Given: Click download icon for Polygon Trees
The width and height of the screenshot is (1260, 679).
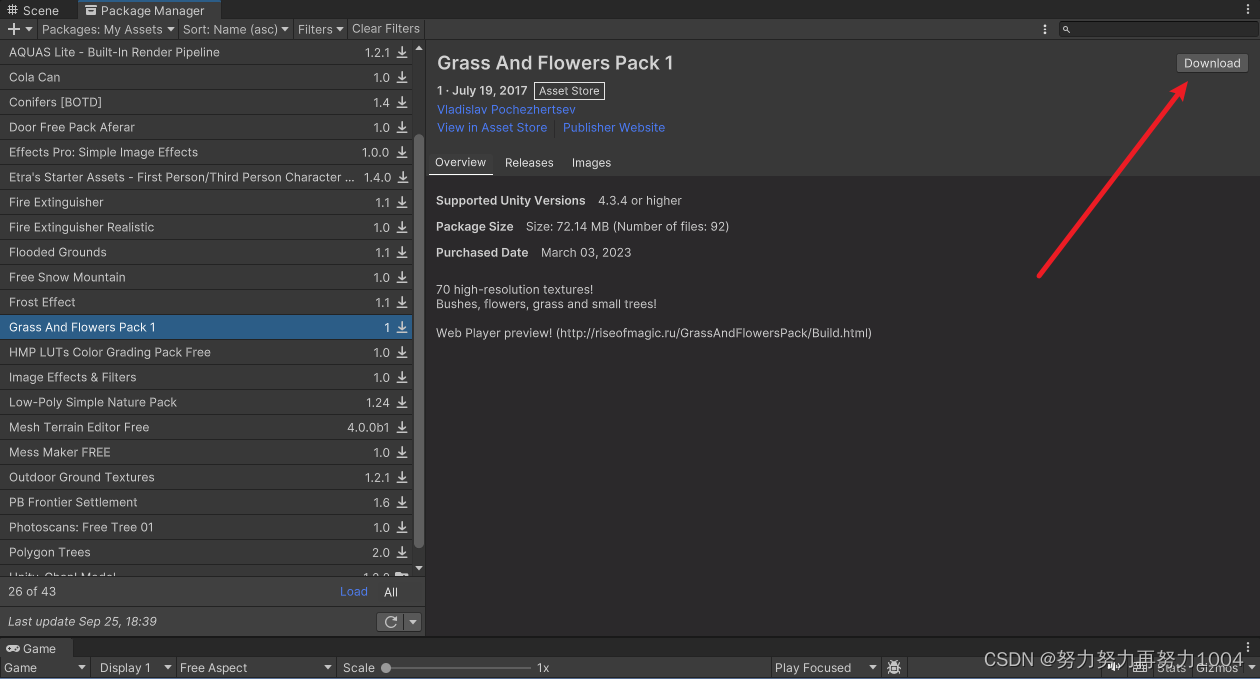Looking at the screenshot, I should pos(402,552).
